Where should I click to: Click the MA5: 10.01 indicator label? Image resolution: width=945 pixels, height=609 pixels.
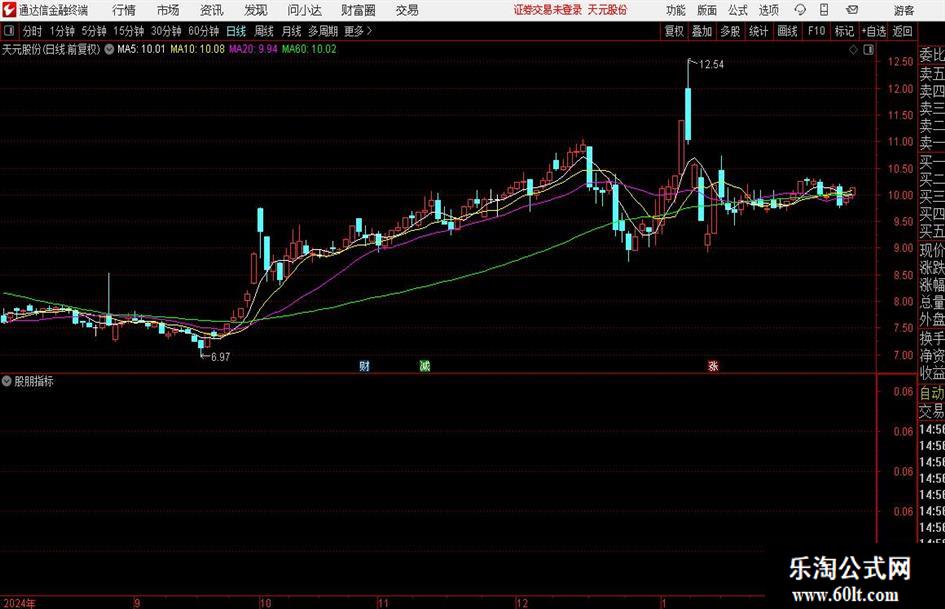(x=141, y=49)
